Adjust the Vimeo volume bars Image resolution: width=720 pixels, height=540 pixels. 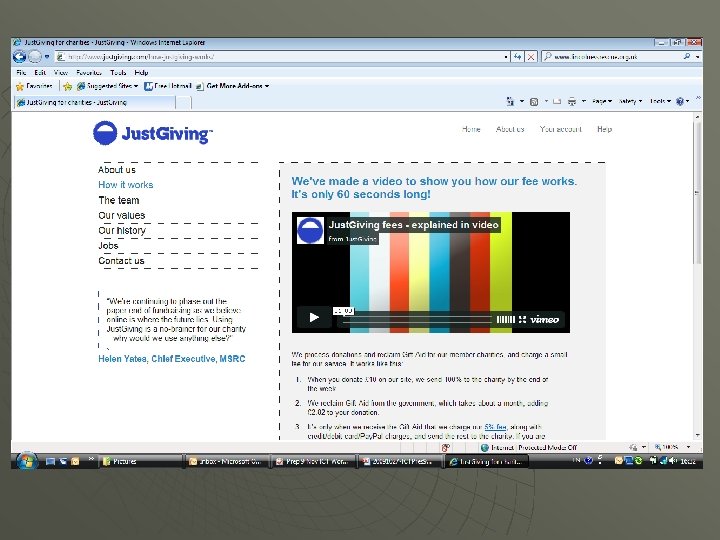pyautogui.click(x=505, y=319)
